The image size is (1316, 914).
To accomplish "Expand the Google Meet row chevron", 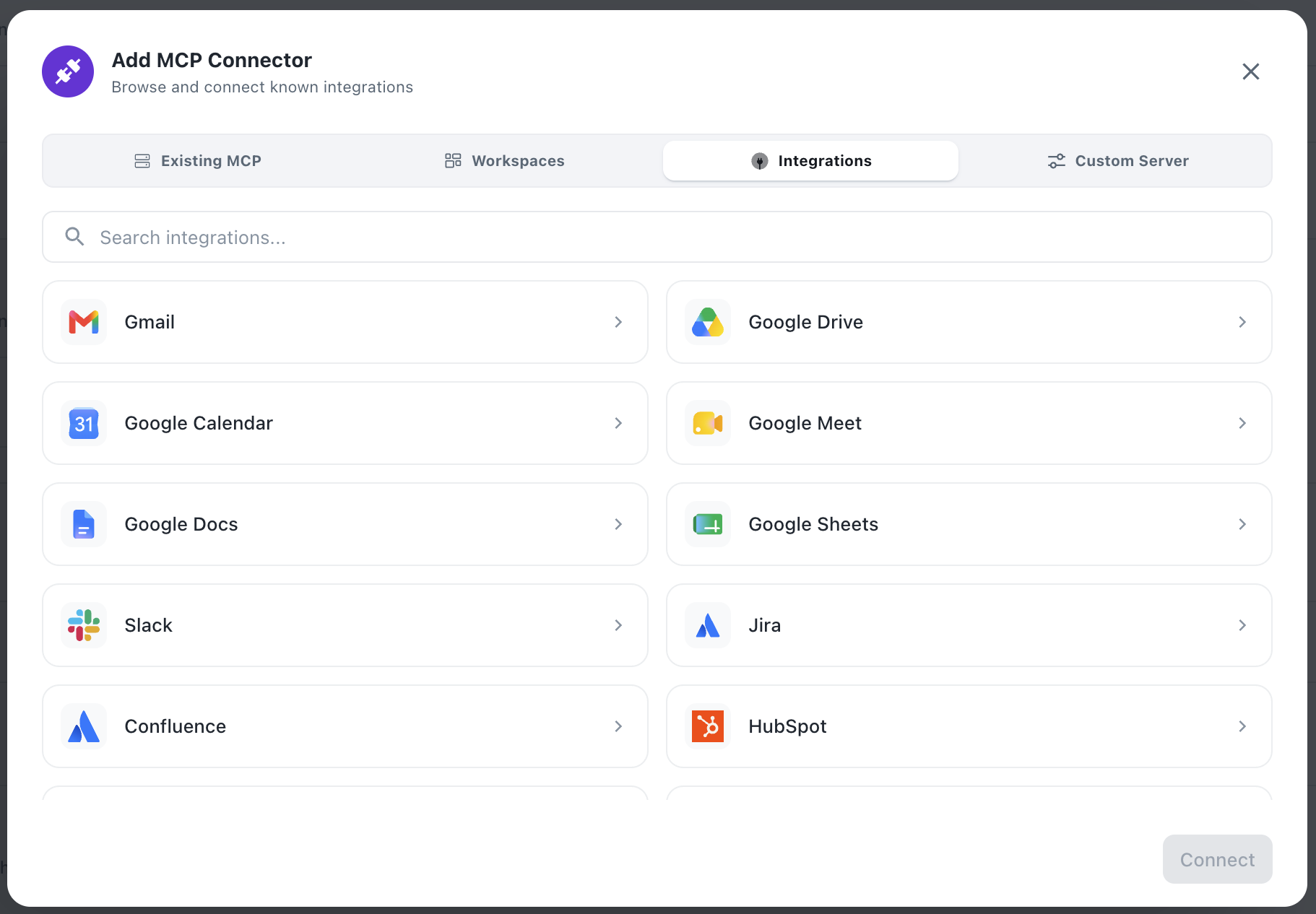I will (x=1242, y=423).
